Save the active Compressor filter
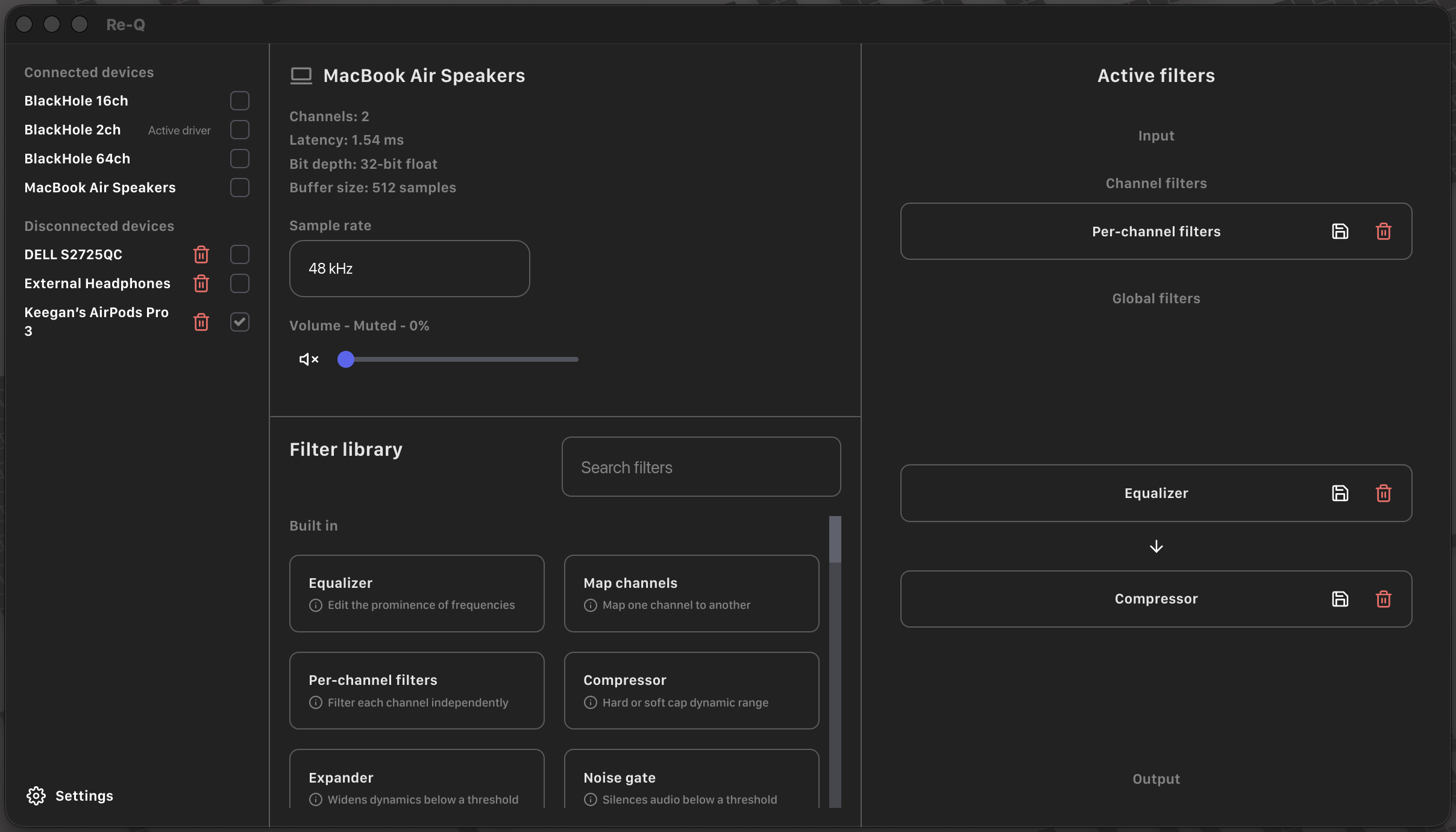1456x832 pixels. click(1340, 599)
